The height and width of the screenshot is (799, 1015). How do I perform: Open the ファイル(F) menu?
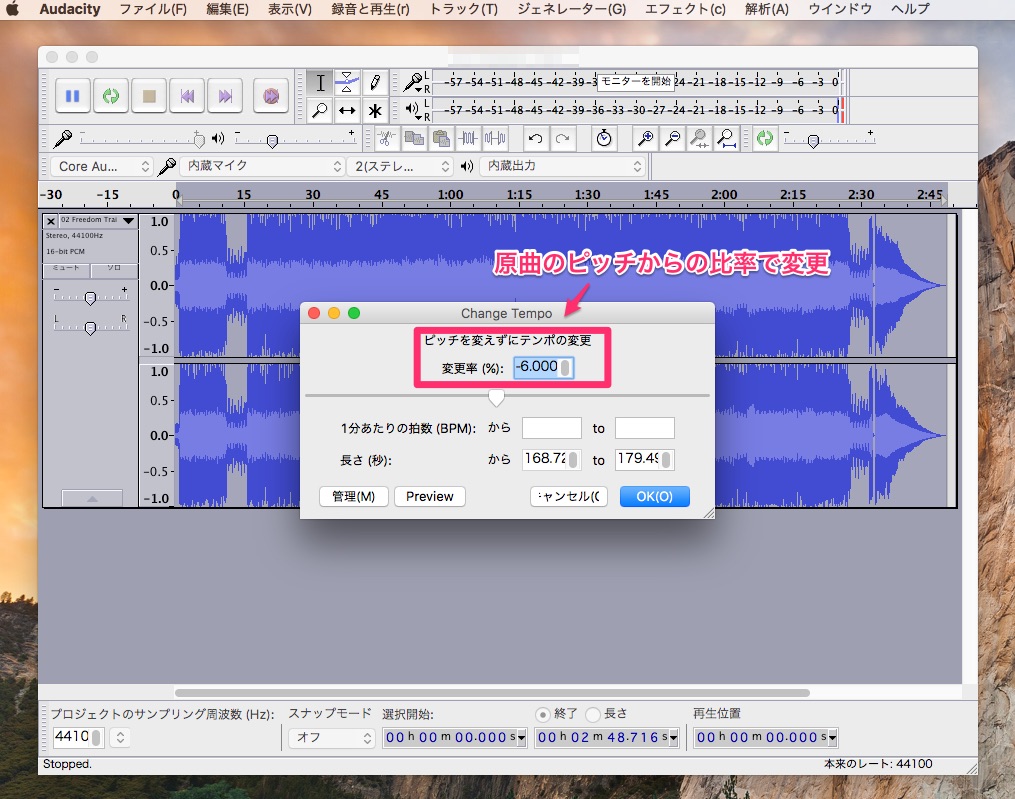(x=153, y=9)
